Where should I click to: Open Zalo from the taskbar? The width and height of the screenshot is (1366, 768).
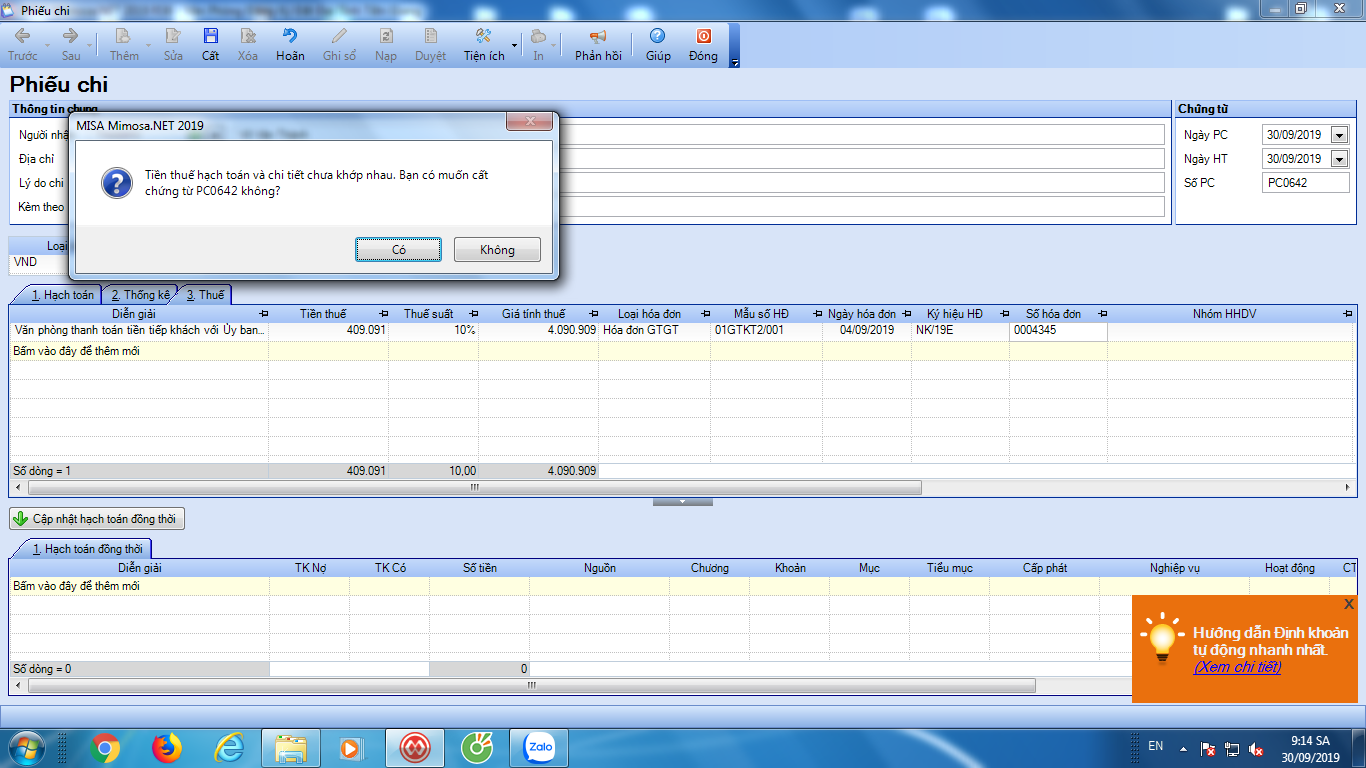[539, 747]
